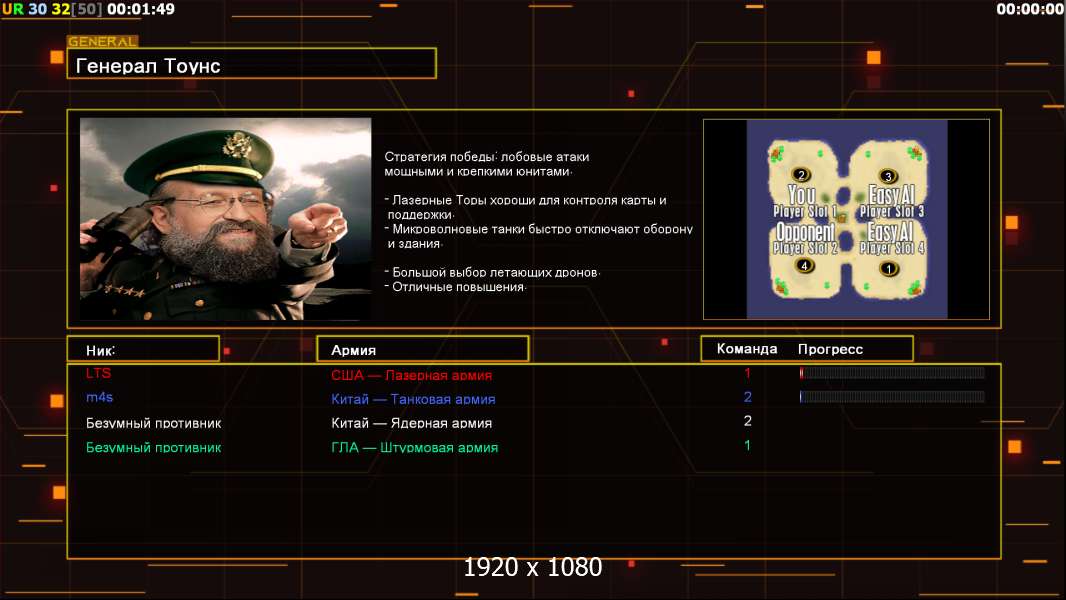Click the 00:01:49 timer at top left
This screenshot has width=1066, height=600.
coord(141,9)
